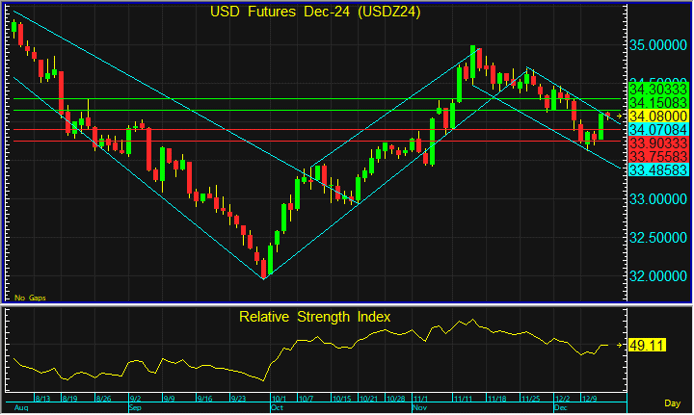Click the small yellow current-price arrow marker
The image size is (694, 415).
619,117
